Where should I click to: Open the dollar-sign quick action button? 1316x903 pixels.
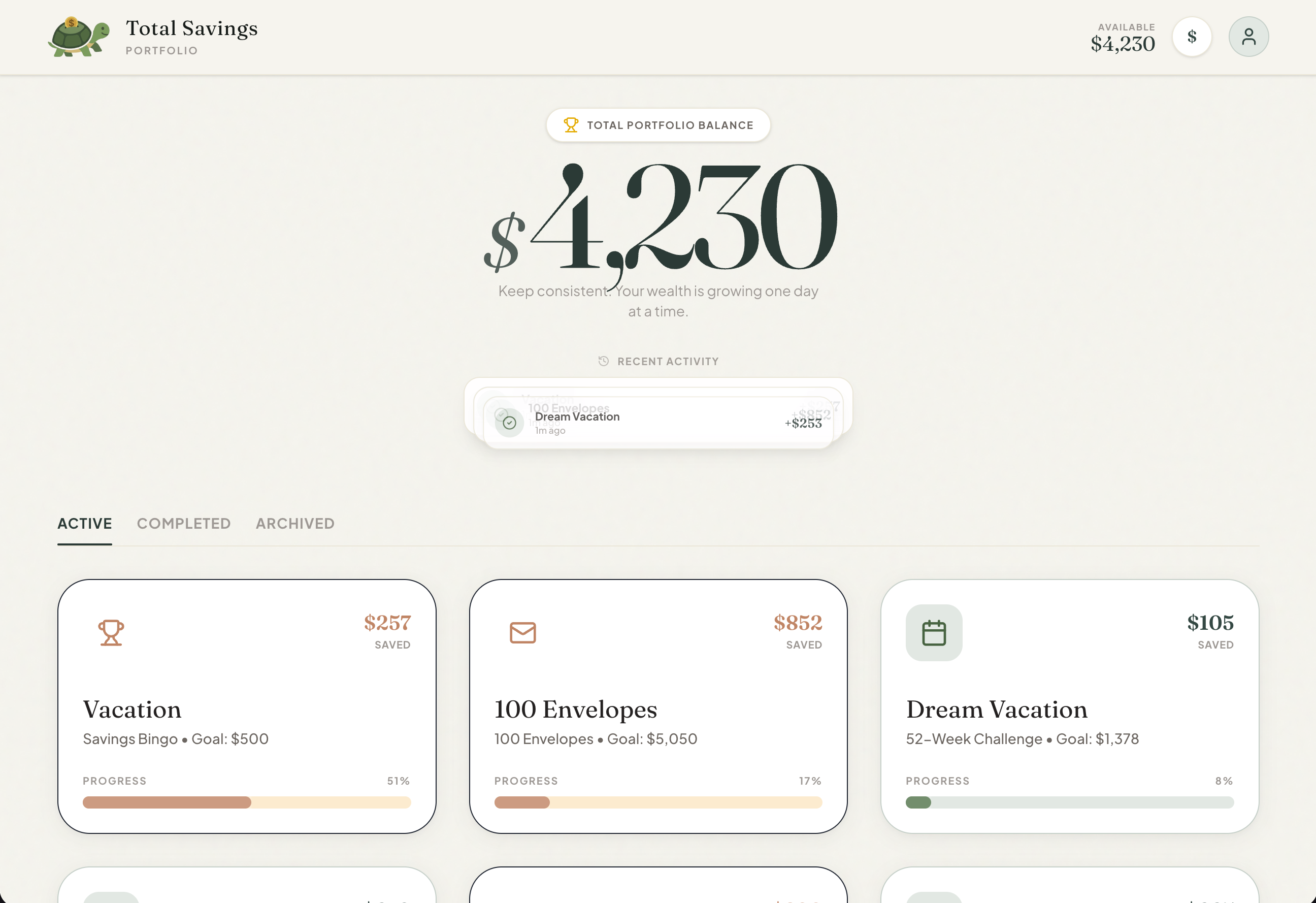click(x=1192, y=36)
